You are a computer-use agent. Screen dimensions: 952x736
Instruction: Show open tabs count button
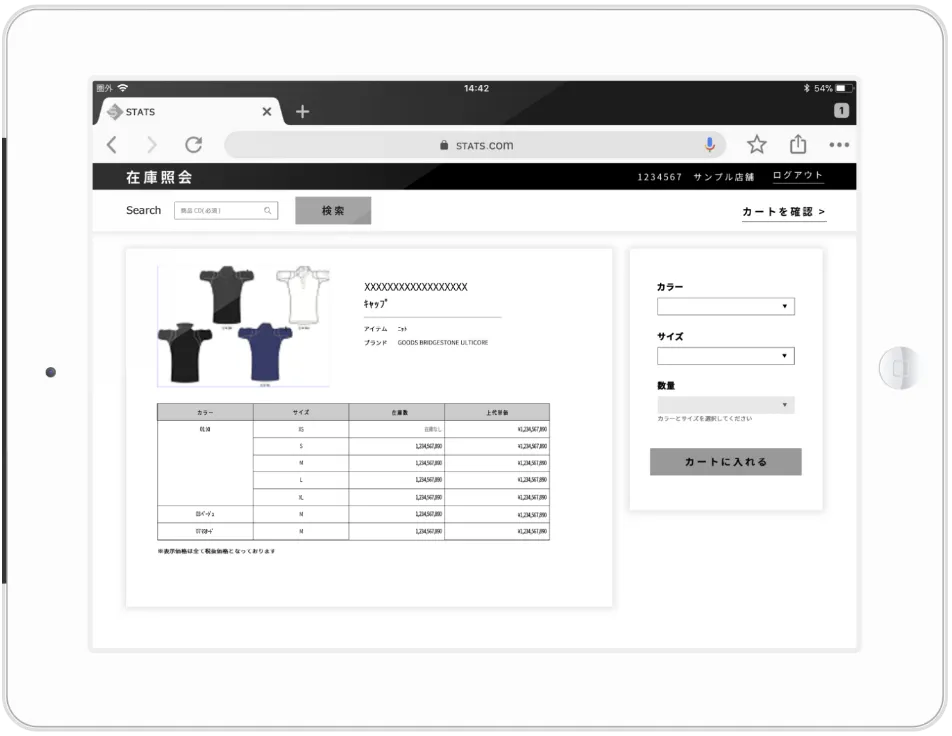(x=841, y=111)
